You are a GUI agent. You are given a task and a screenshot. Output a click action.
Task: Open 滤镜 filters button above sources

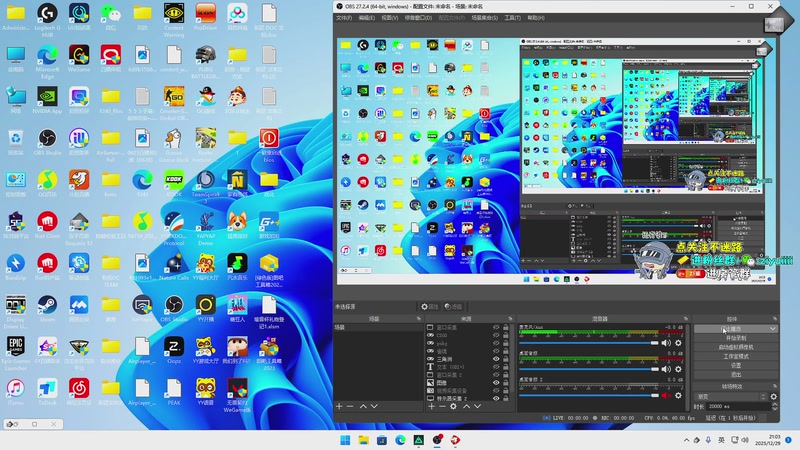coord(453,307)
